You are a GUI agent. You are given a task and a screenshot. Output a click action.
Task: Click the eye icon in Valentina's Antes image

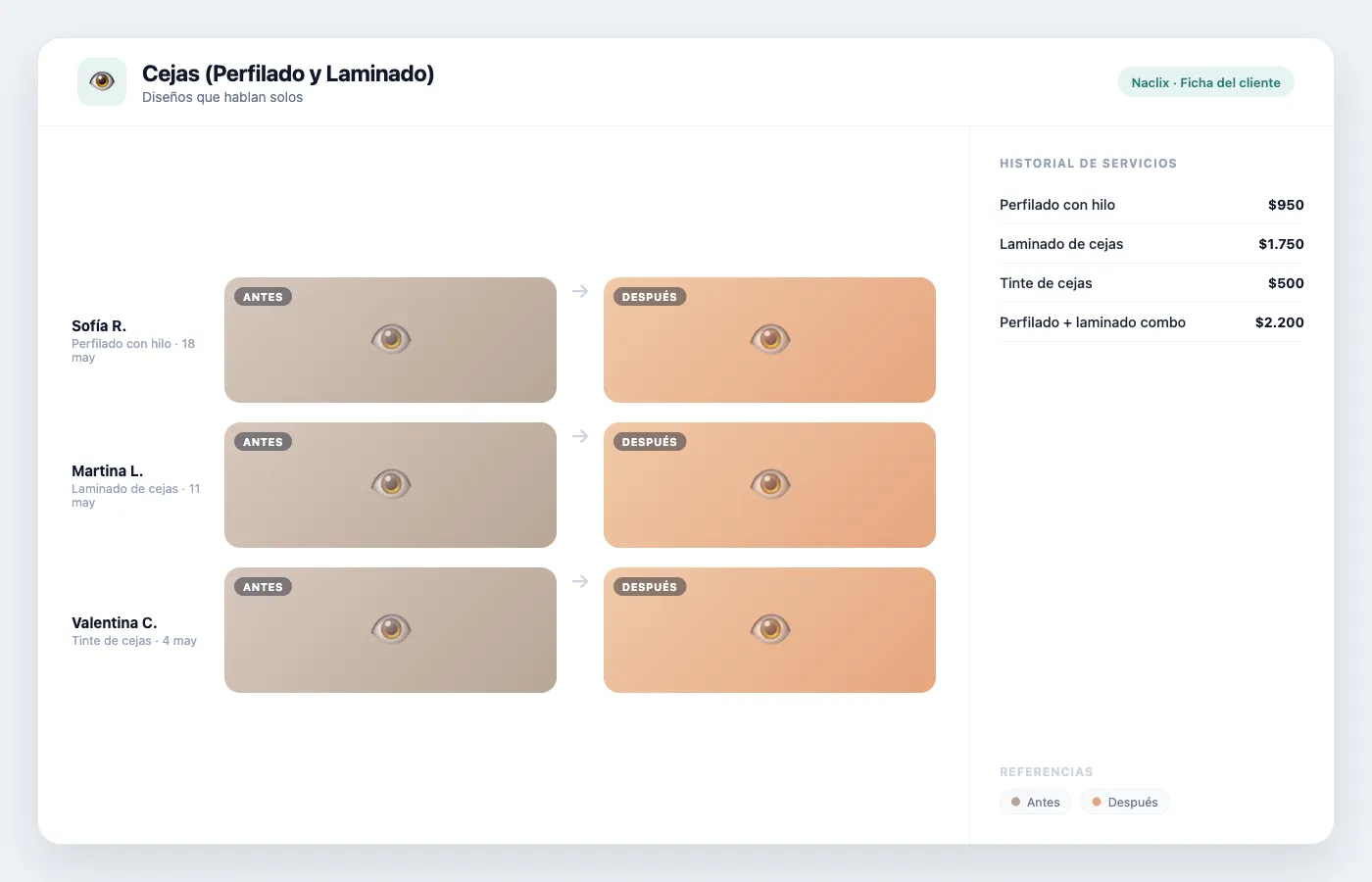pyautogui.click(x=391, y=629)
